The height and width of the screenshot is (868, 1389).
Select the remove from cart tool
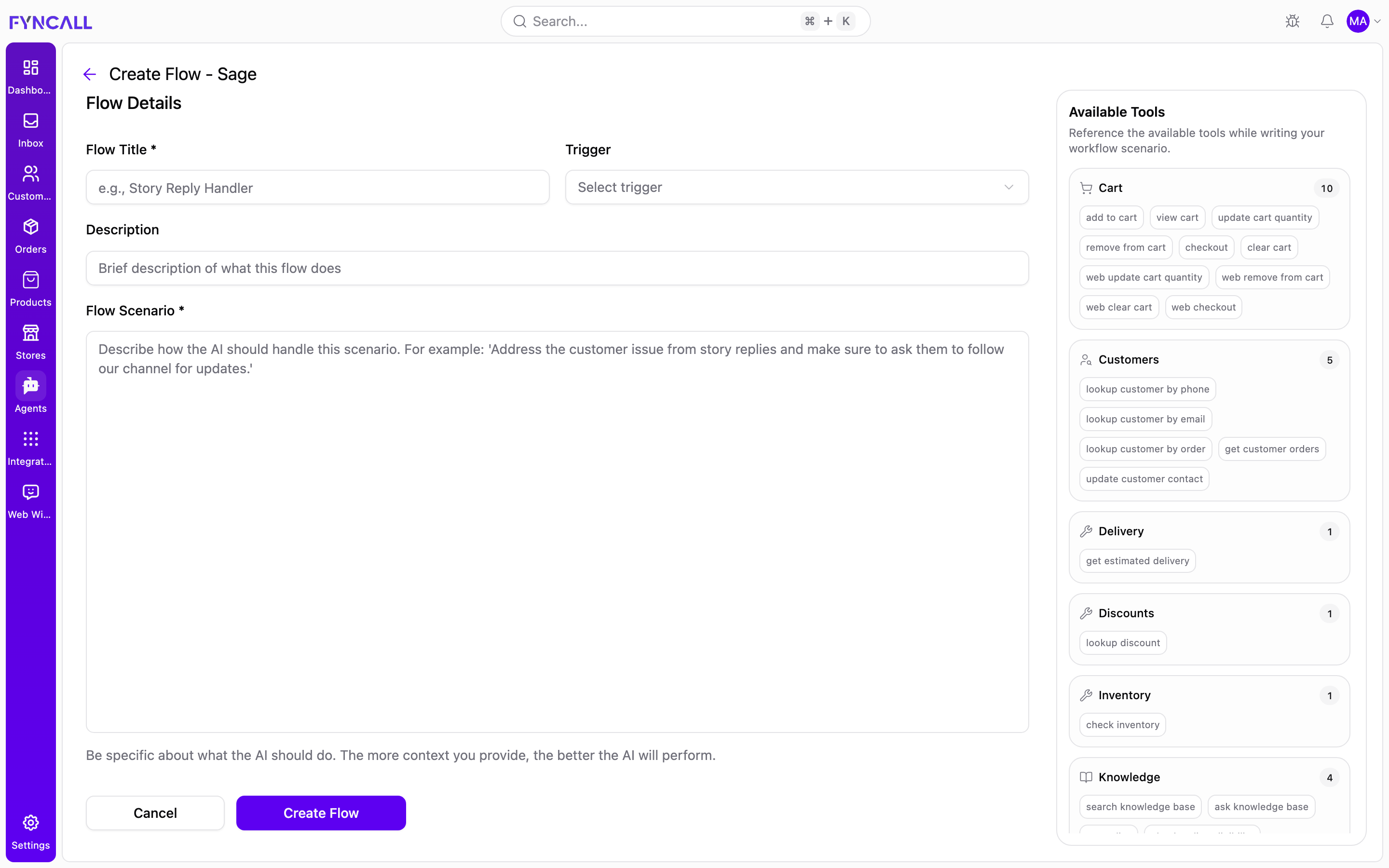1126,247
